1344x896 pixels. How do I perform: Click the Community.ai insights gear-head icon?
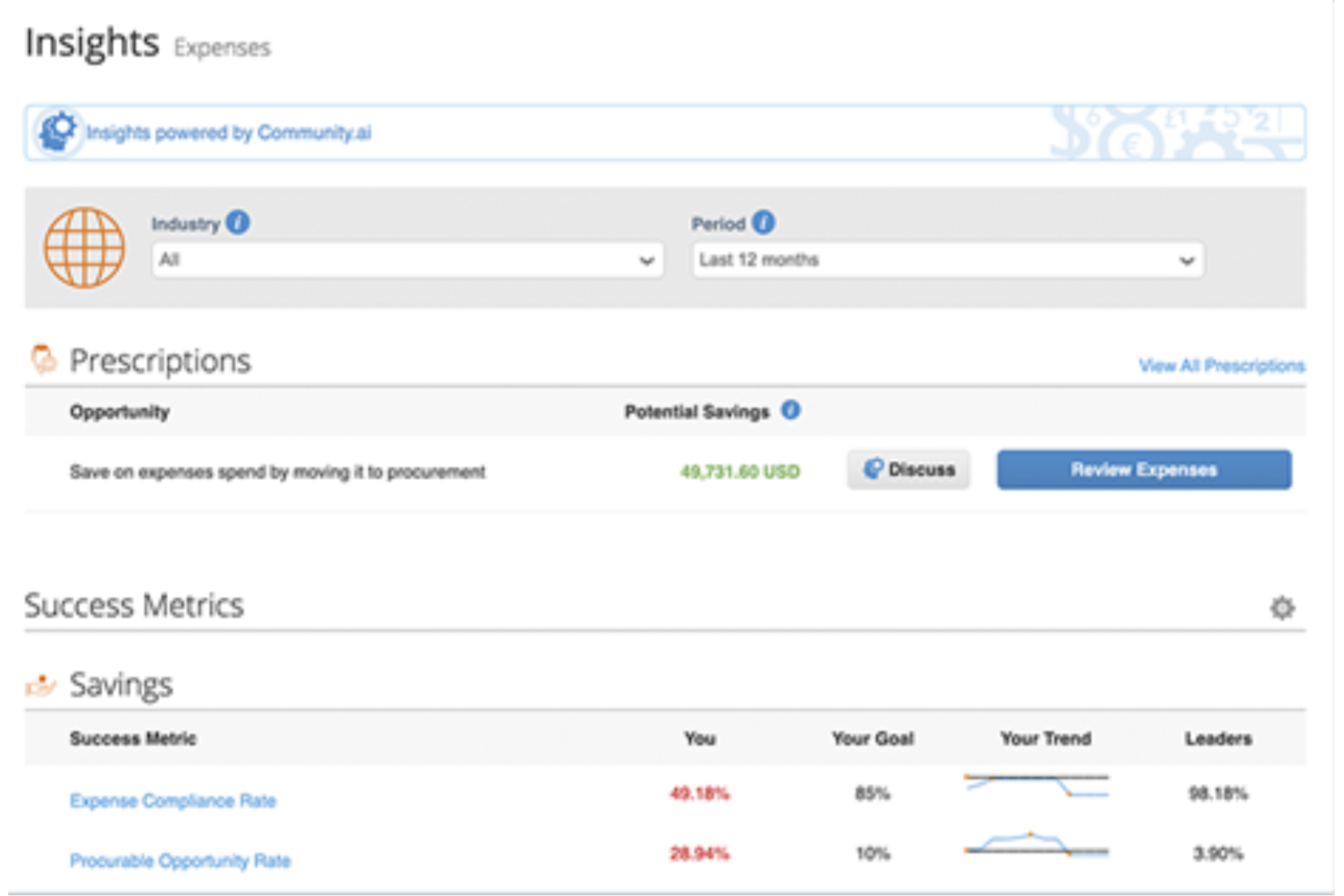coord(57,132)
